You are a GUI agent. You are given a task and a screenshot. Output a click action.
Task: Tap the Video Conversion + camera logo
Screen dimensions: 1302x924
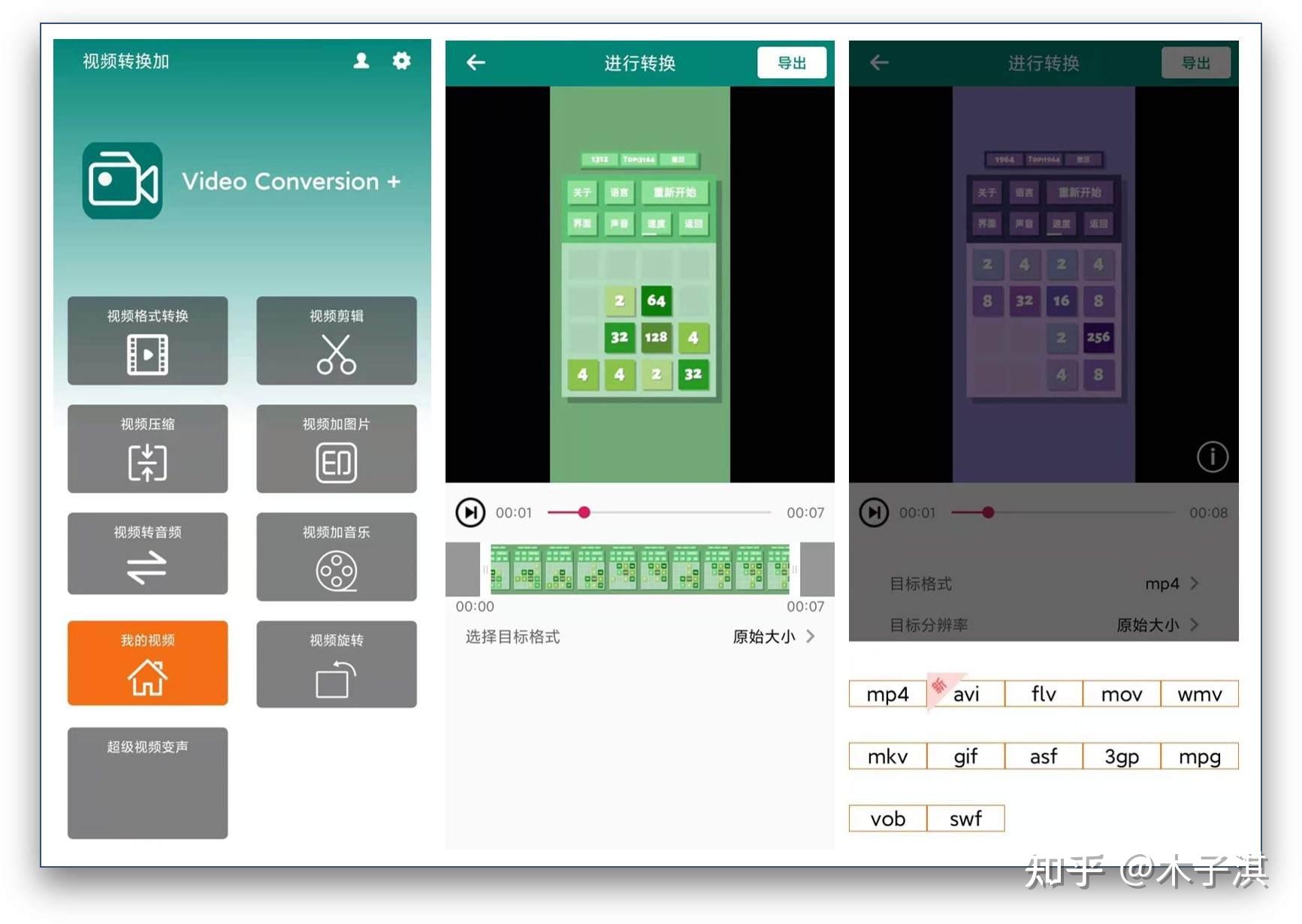tap(122, 181)
